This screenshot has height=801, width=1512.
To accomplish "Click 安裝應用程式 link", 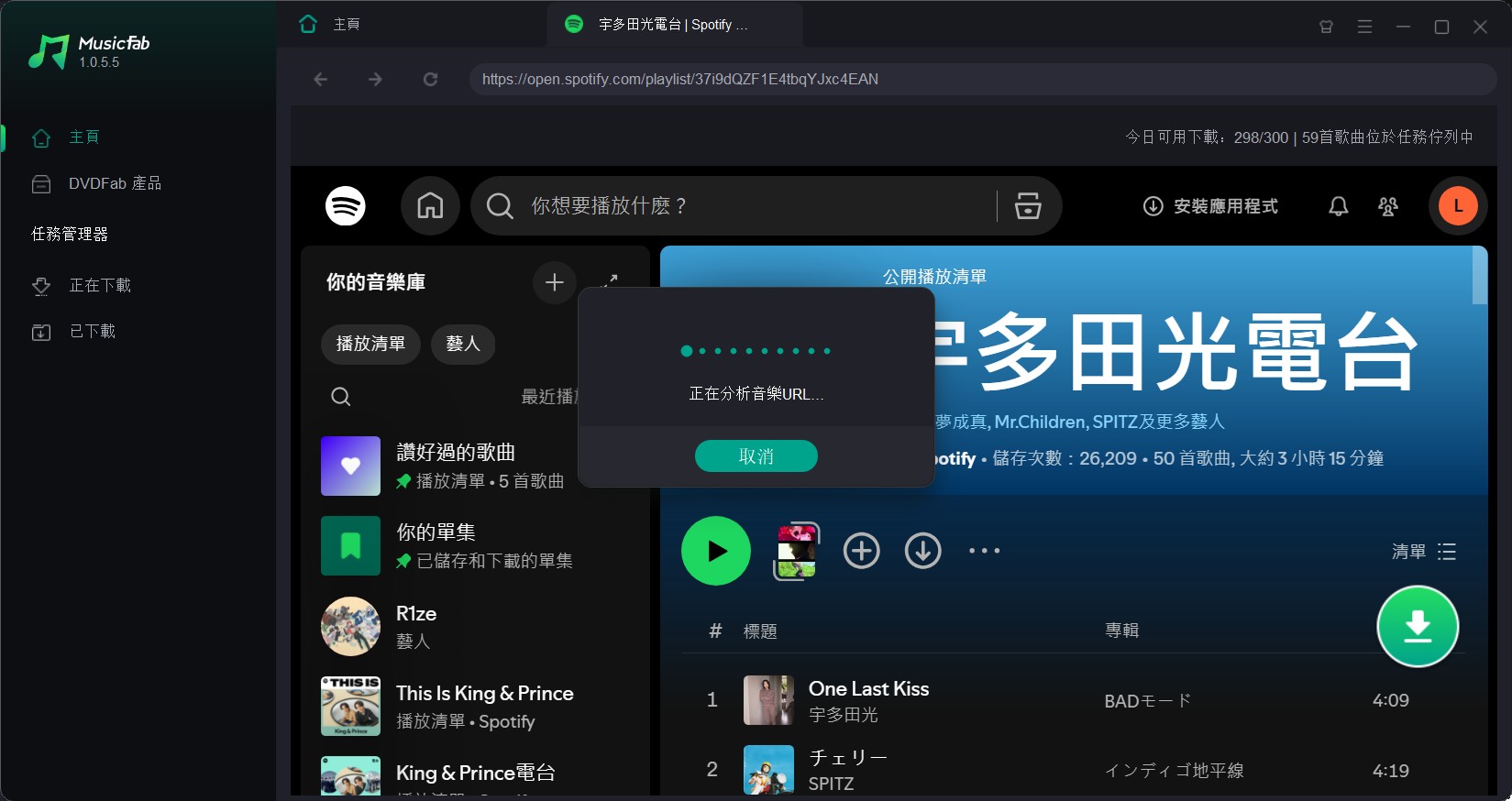I will tap(1210, 206).
